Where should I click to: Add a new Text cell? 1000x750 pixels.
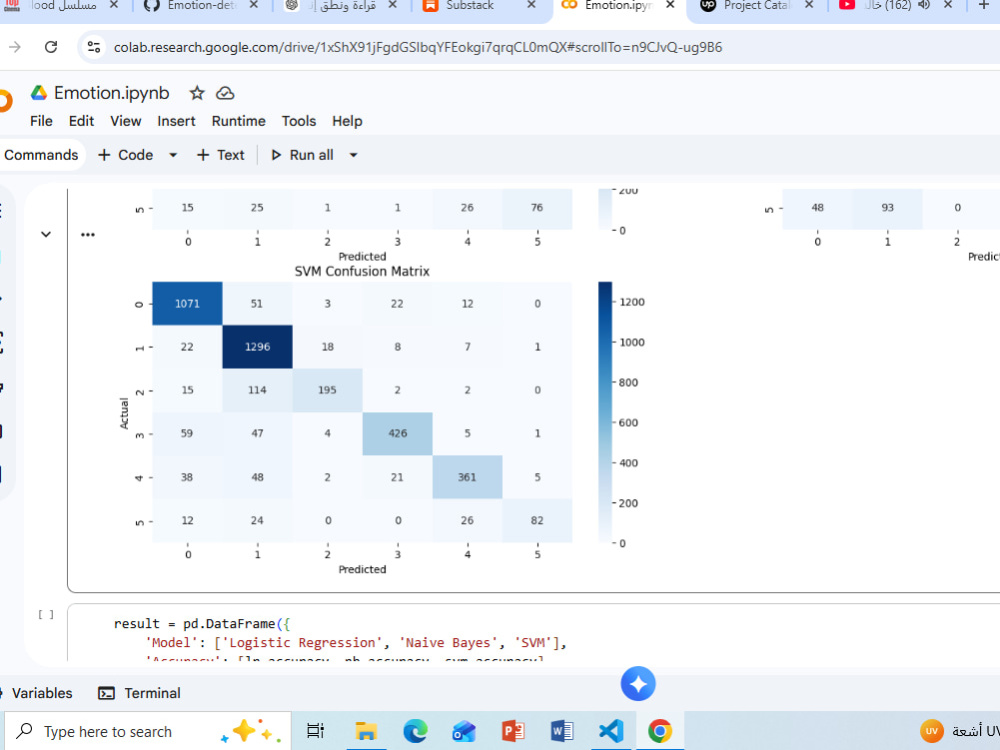click(x=221, y=155)
